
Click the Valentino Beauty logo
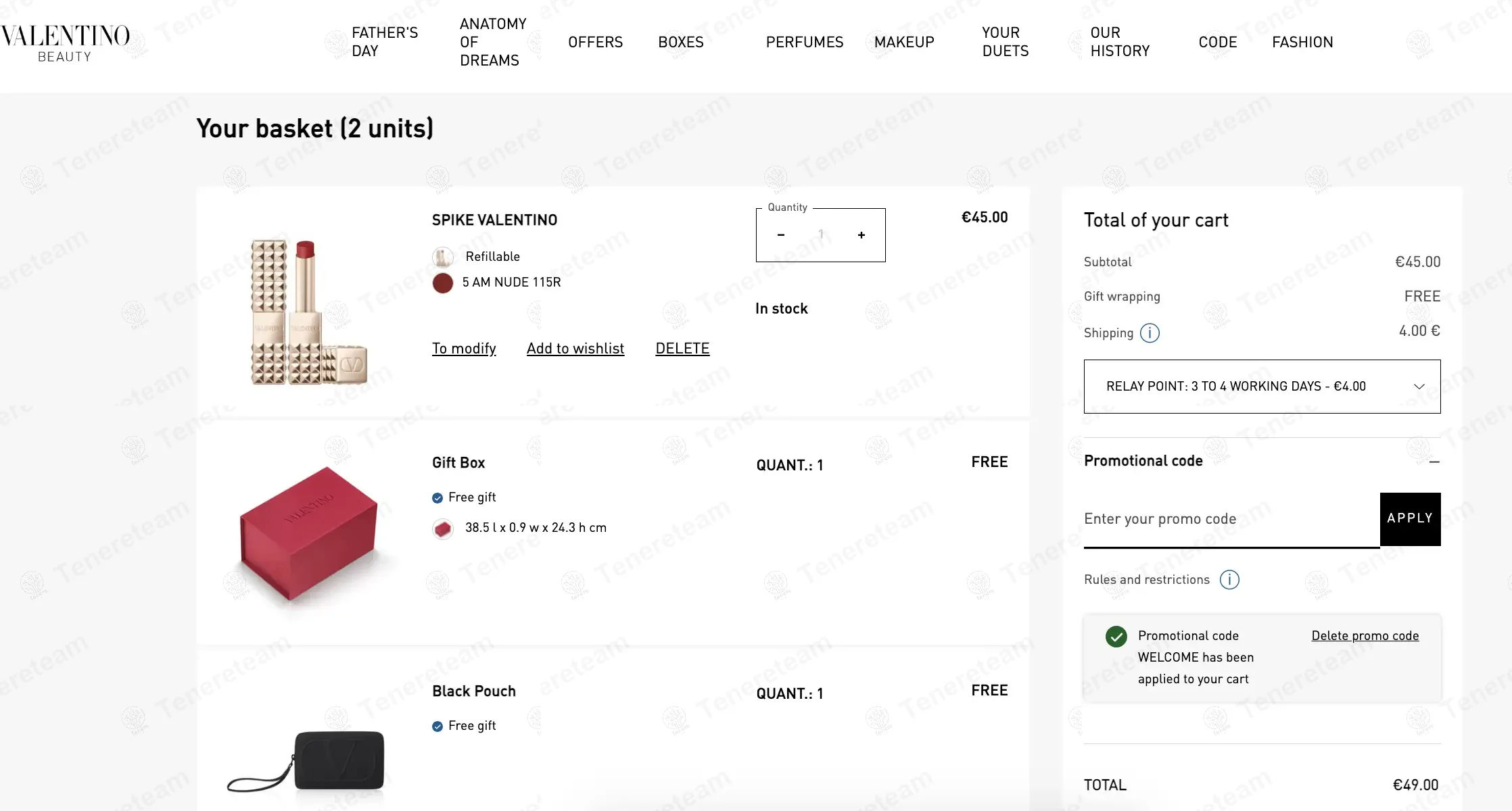66,43
